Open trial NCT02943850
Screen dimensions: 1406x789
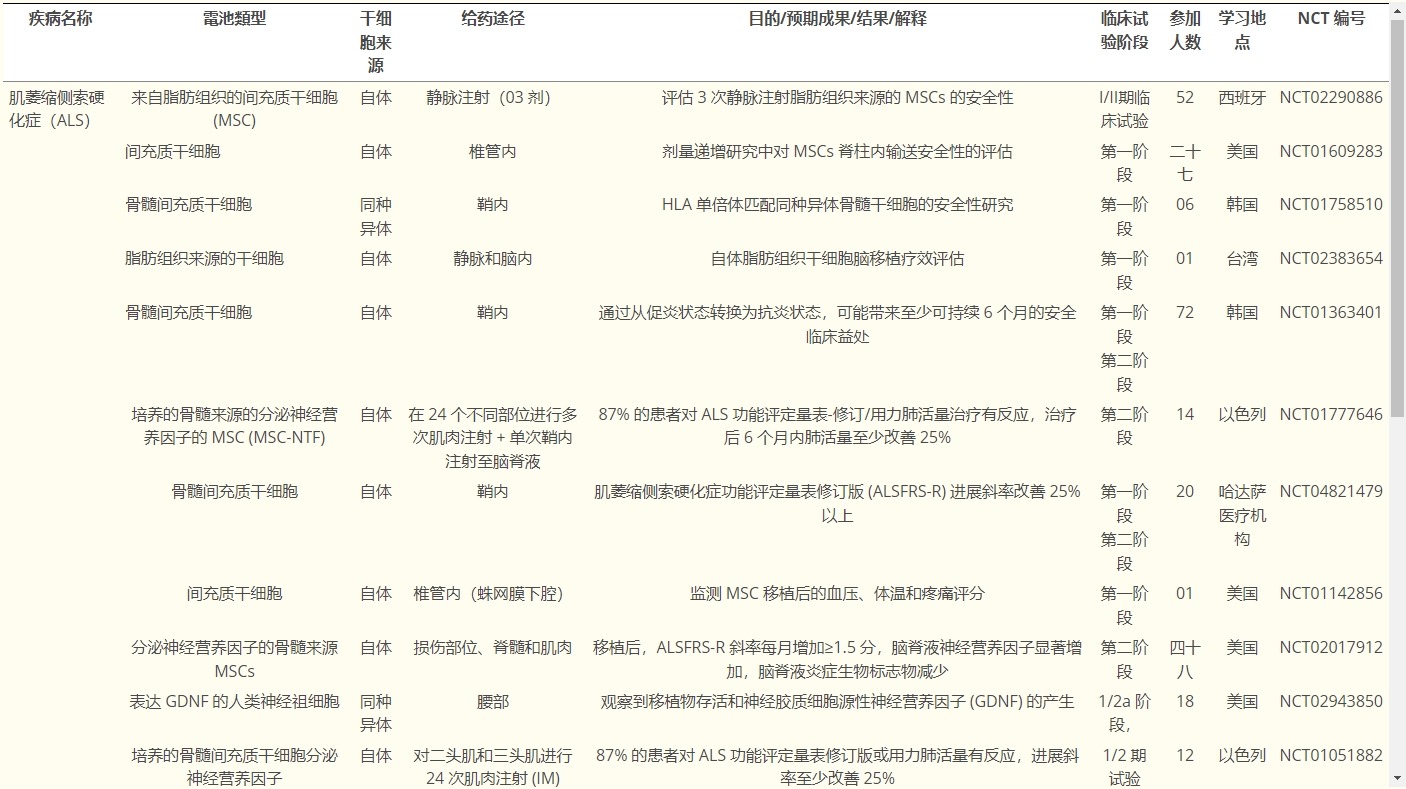[1330, 702]
